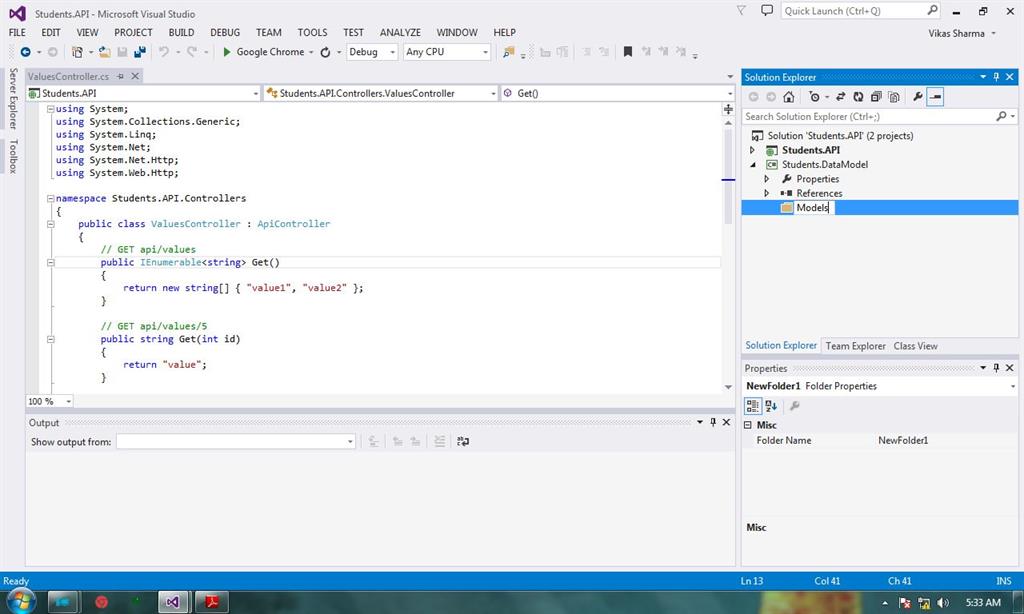Image resolution: width=1024 pixels, height=614 pixels.
Task: Click the Save All toolbar icon
Action: [x=139, y=52]
